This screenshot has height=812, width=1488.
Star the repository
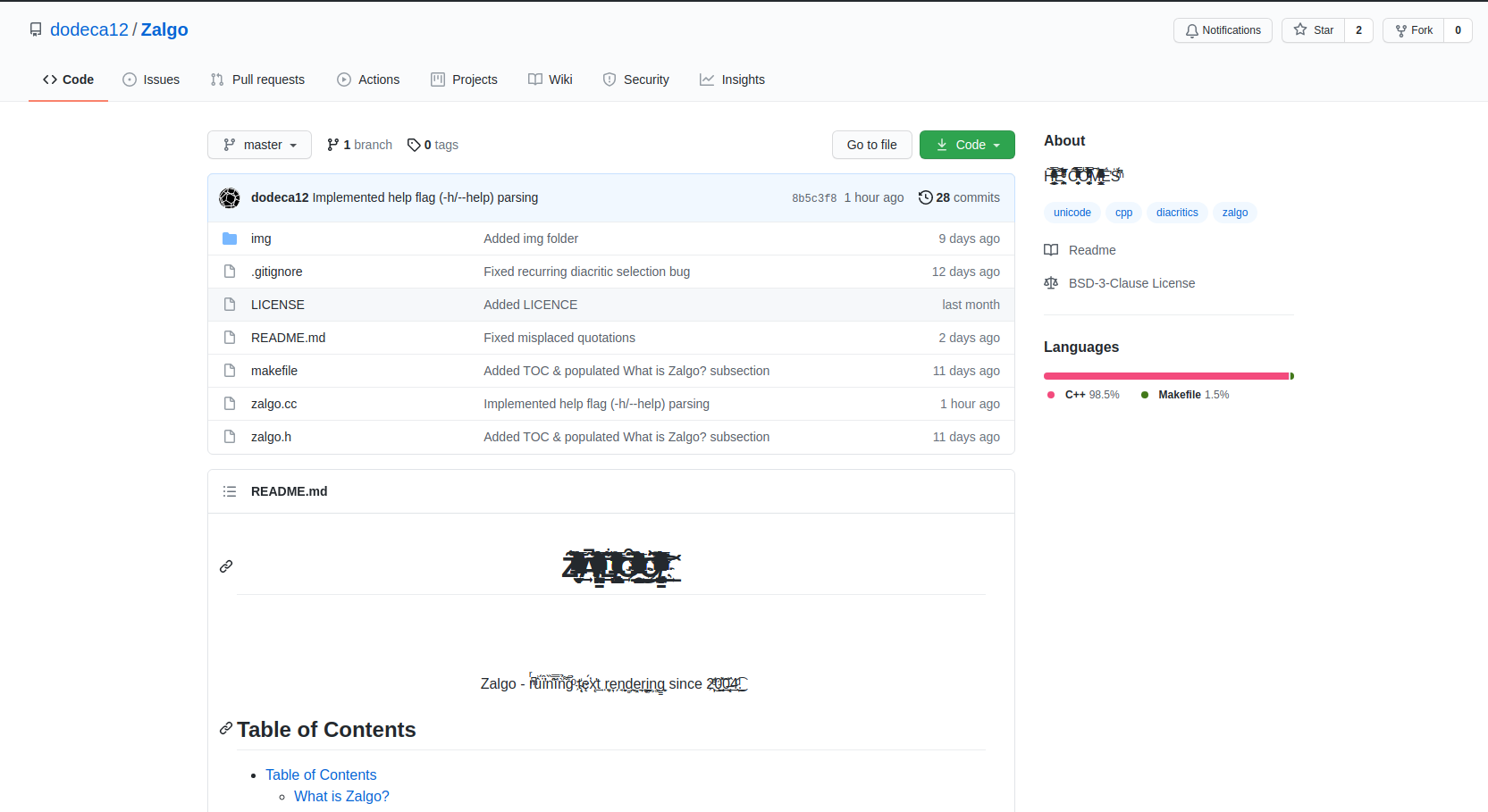pos(1313,30)
